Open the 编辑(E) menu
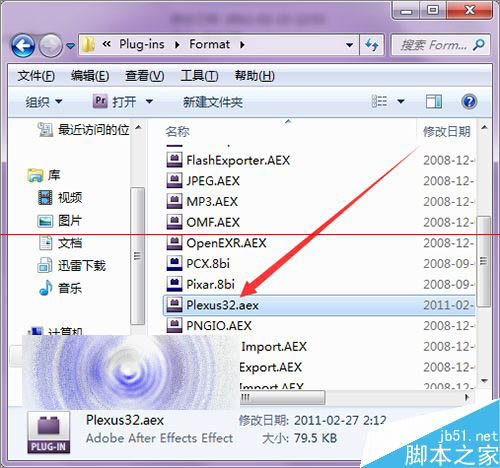The height and width of the screenshot is (468, 500). [90, 76]
